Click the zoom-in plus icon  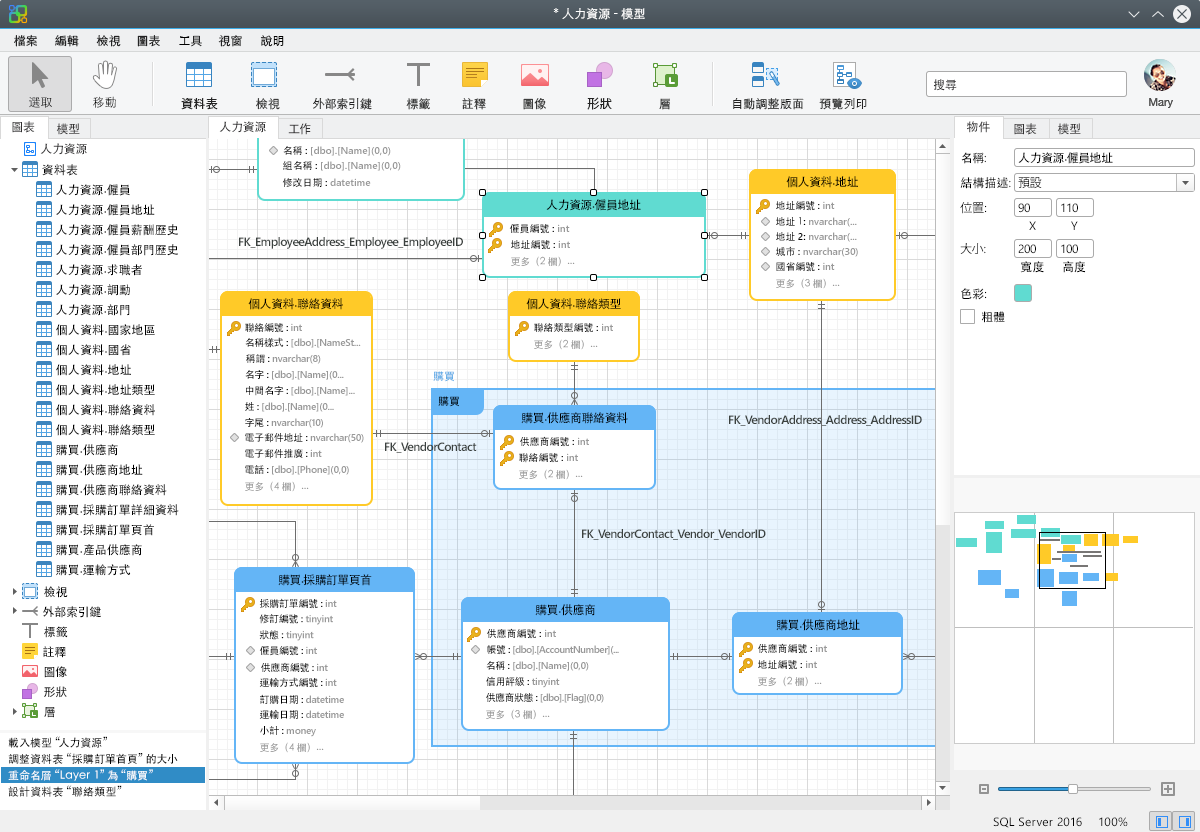click(x=1167, y=789)
